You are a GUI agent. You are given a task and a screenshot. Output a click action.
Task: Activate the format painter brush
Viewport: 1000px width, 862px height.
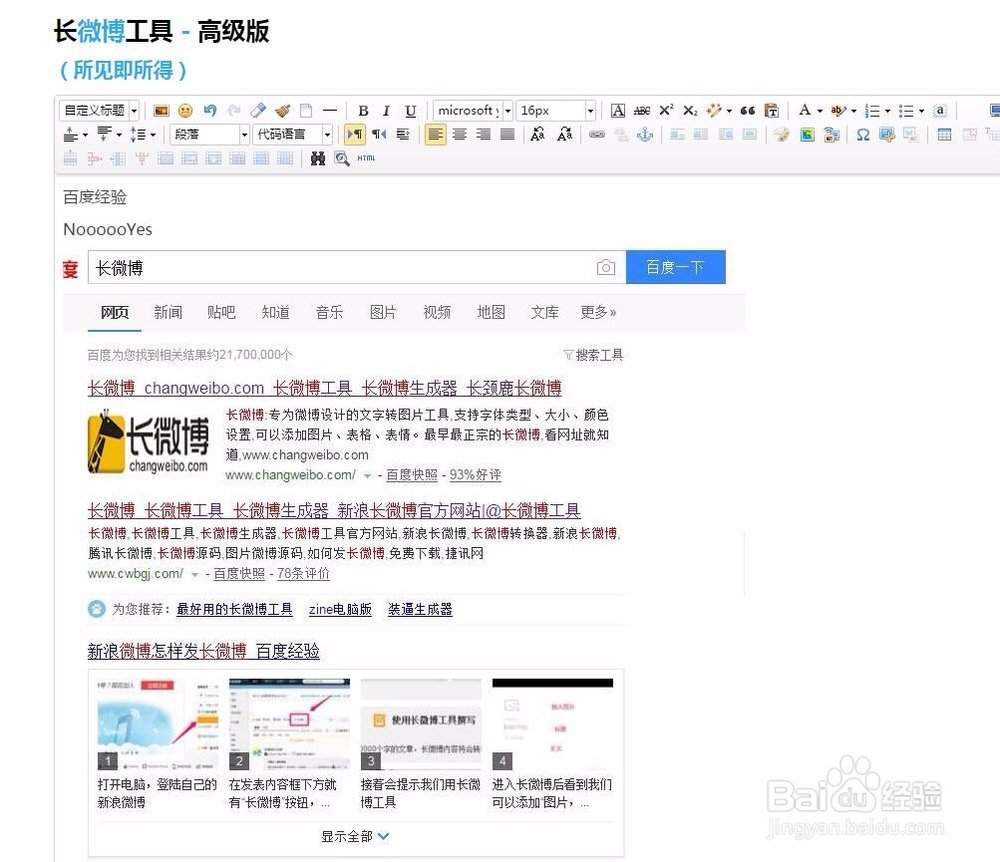[x=283, y=110]
